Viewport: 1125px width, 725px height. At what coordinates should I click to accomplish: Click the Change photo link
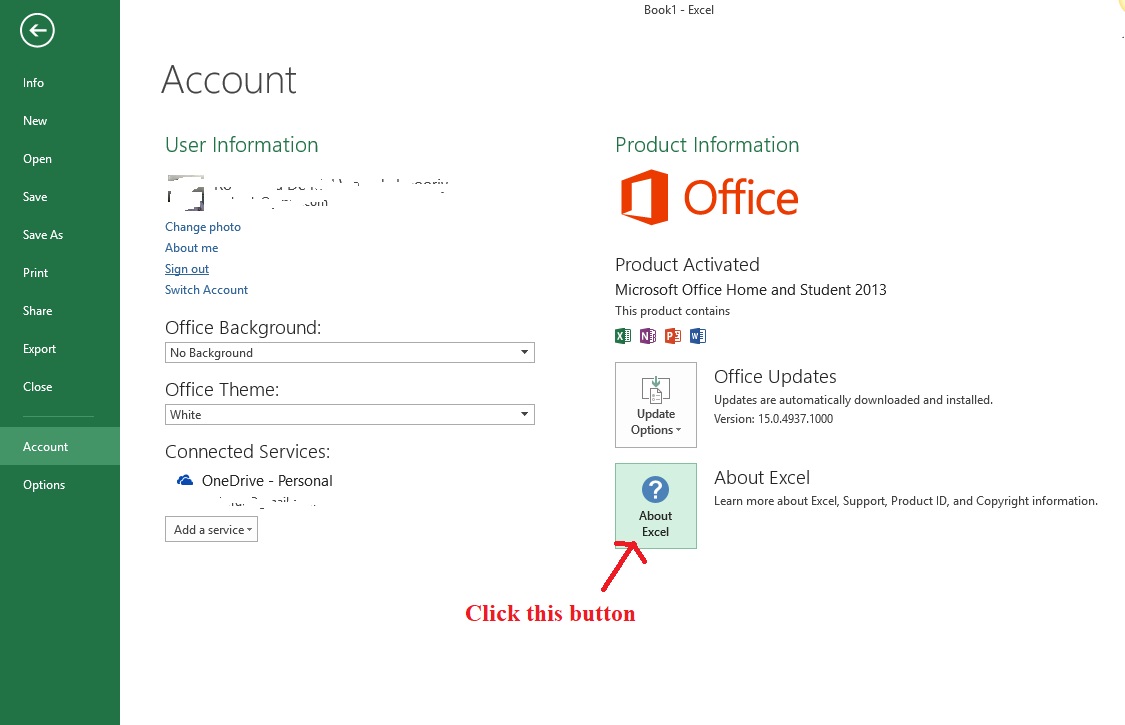pyautogui.click(x=203, y=227)
